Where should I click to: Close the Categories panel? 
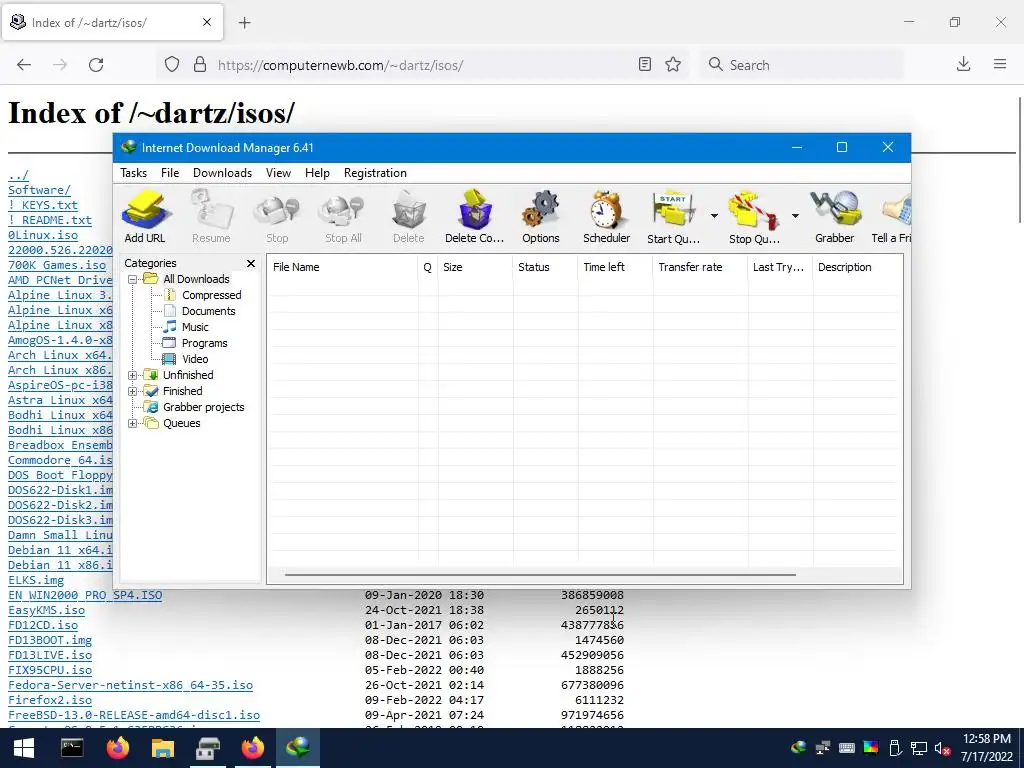click(x=251, y=263)
